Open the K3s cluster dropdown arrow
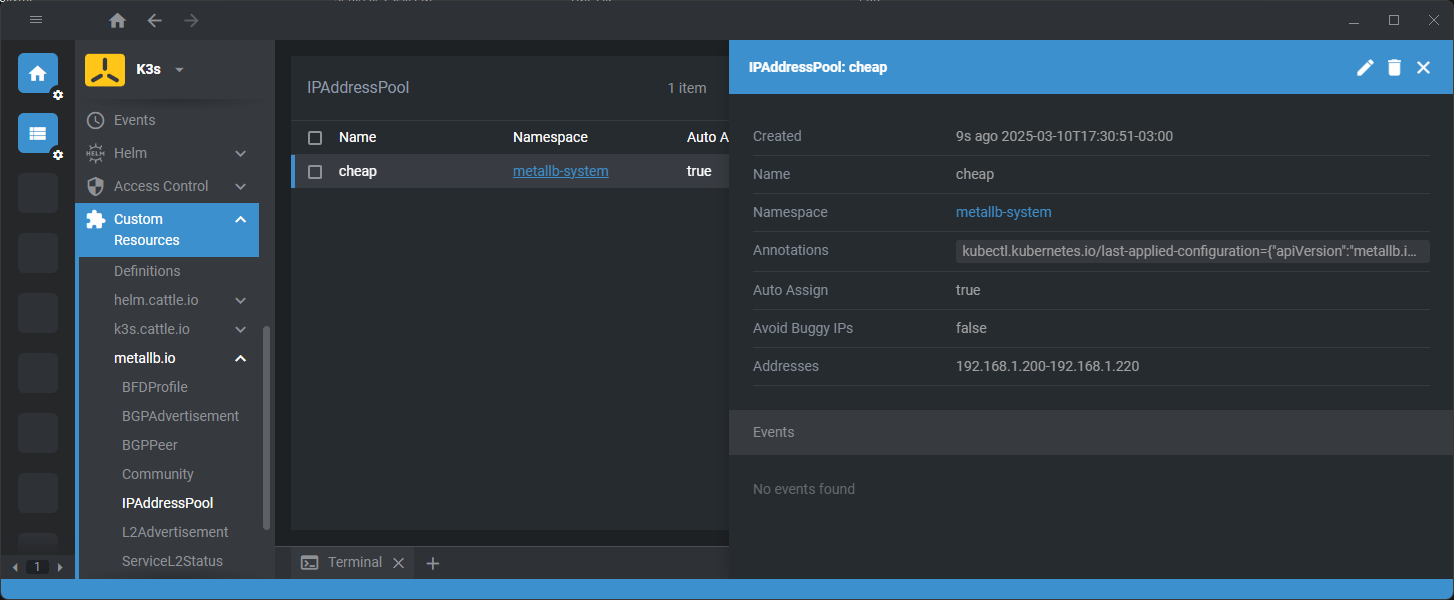Image resolution: width=1454 pixels, height=600 pixels. click(x=180, y=70)
